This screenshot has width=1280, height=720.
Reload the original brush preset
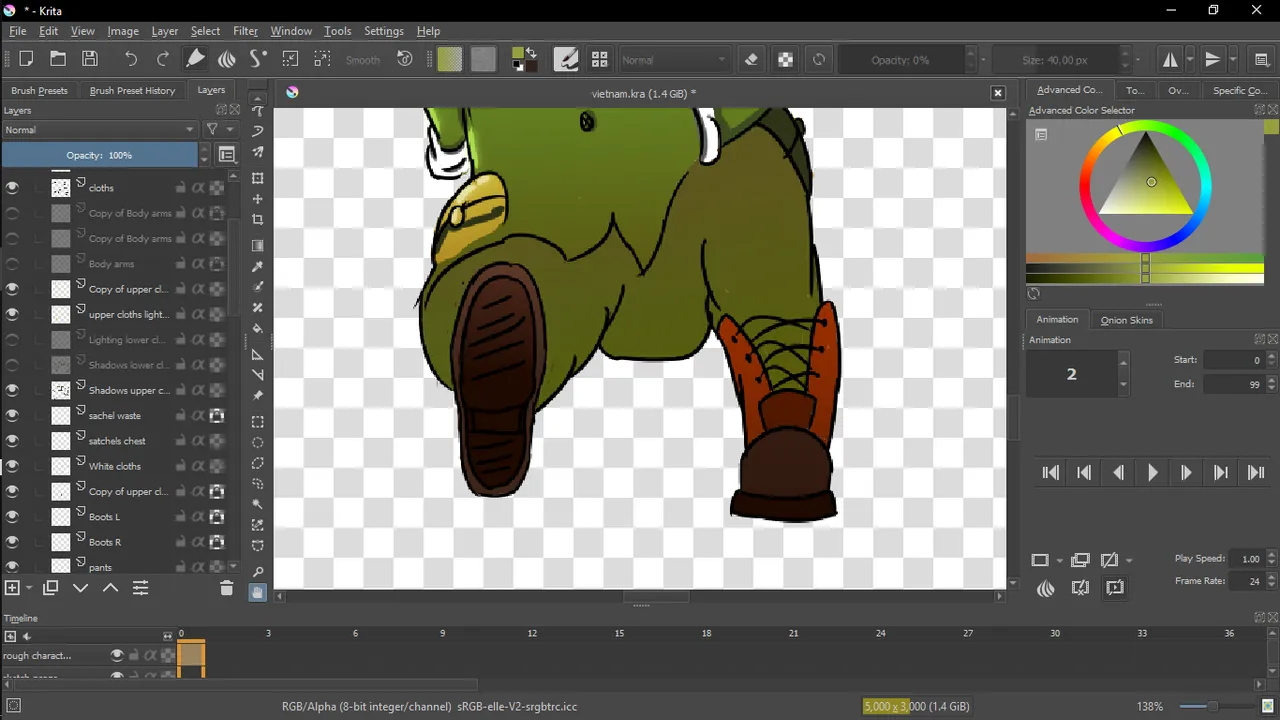(x=819, y=59)
